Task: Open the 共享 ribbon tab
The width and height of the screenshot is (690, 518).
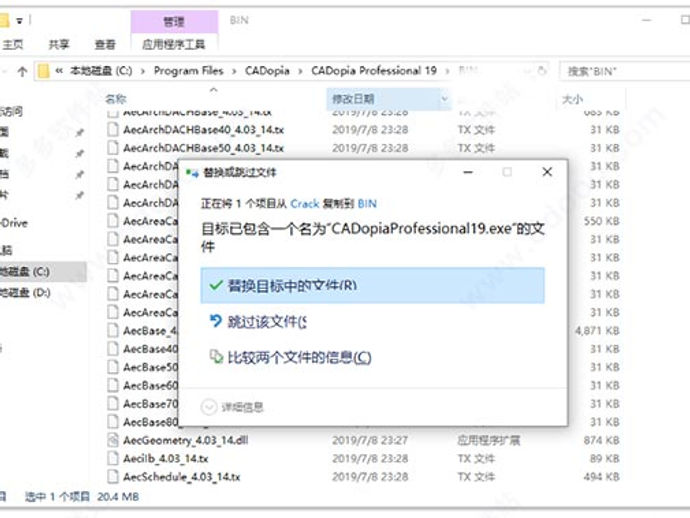Action: [59, 44]
